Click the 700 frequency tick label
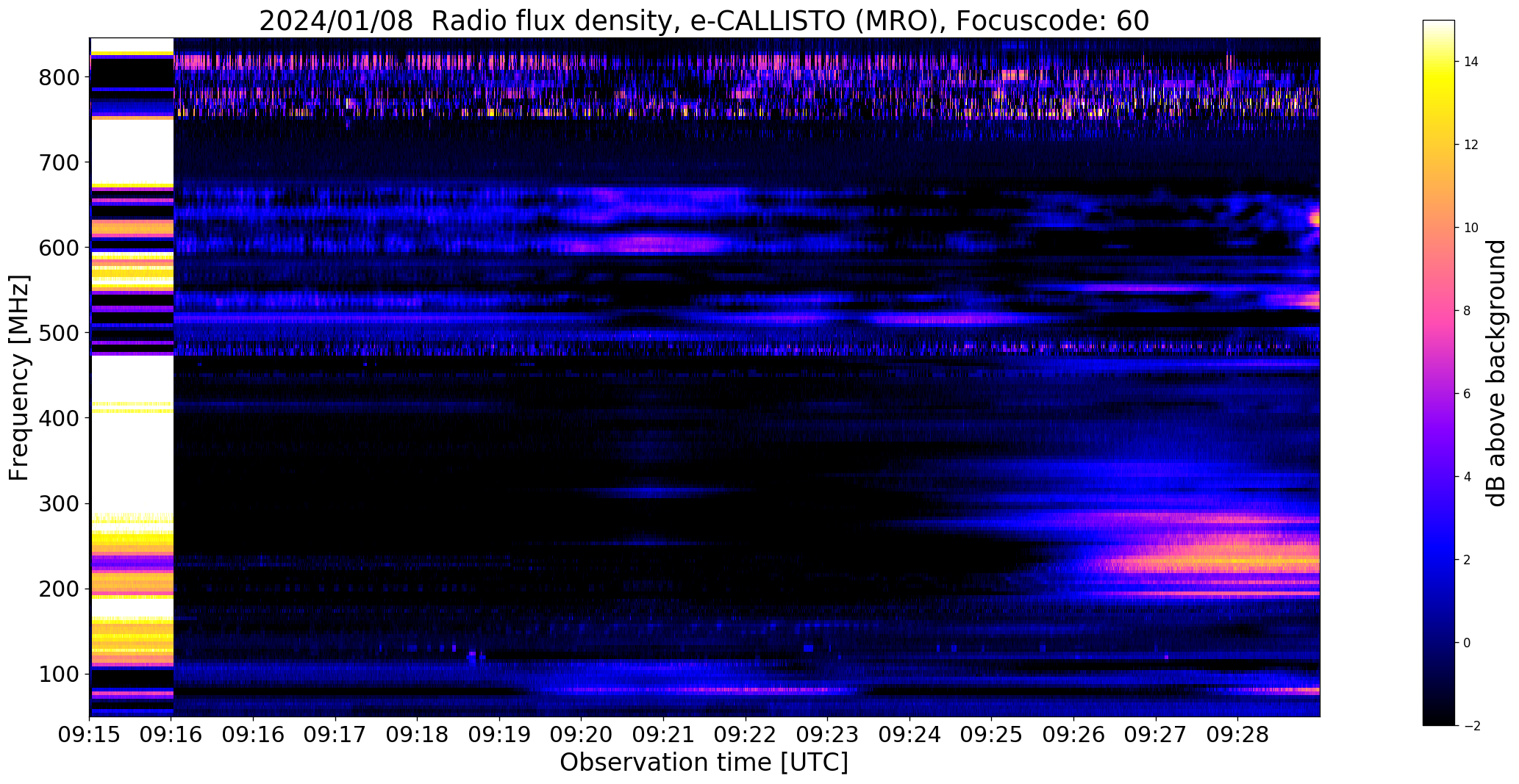 click(59, 162)
